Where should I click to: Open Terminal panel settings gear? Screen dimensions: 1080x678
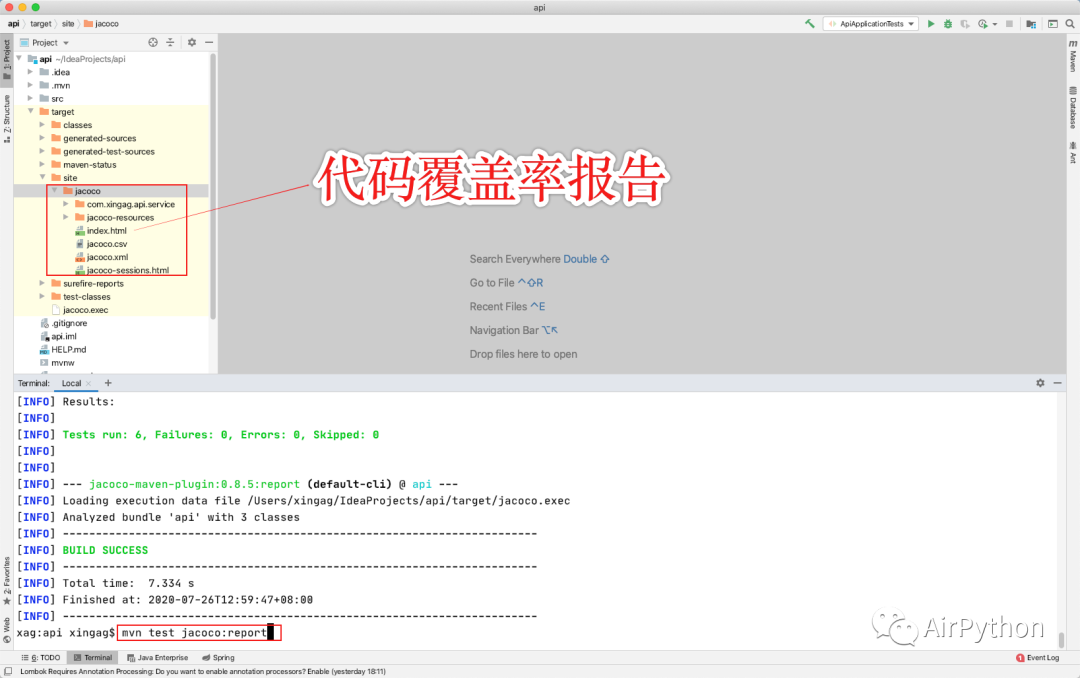tap(1040, 382)
